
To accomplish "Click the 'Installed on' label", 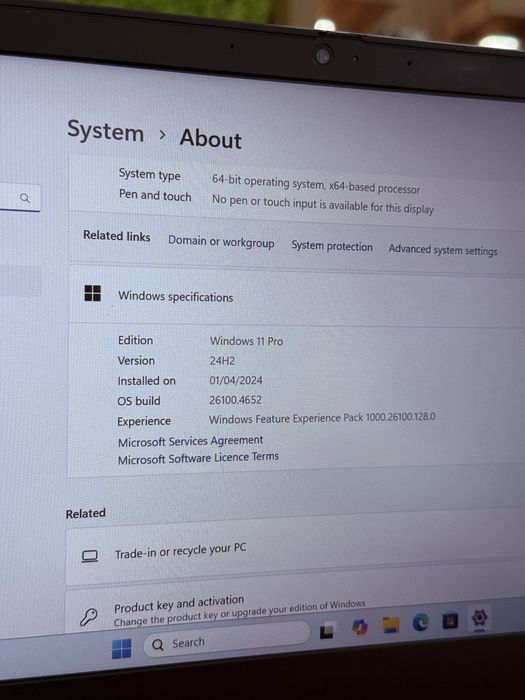I will 146,381.
